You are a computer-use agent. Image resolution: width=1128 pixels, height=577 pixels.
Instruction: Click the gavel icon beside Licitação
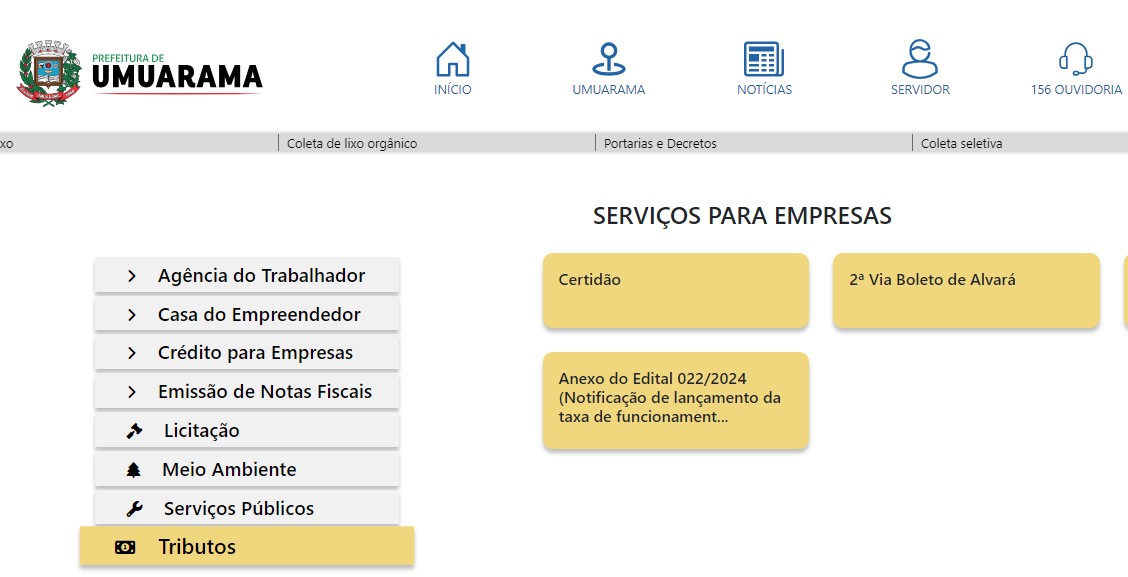(x=135, y=430)
